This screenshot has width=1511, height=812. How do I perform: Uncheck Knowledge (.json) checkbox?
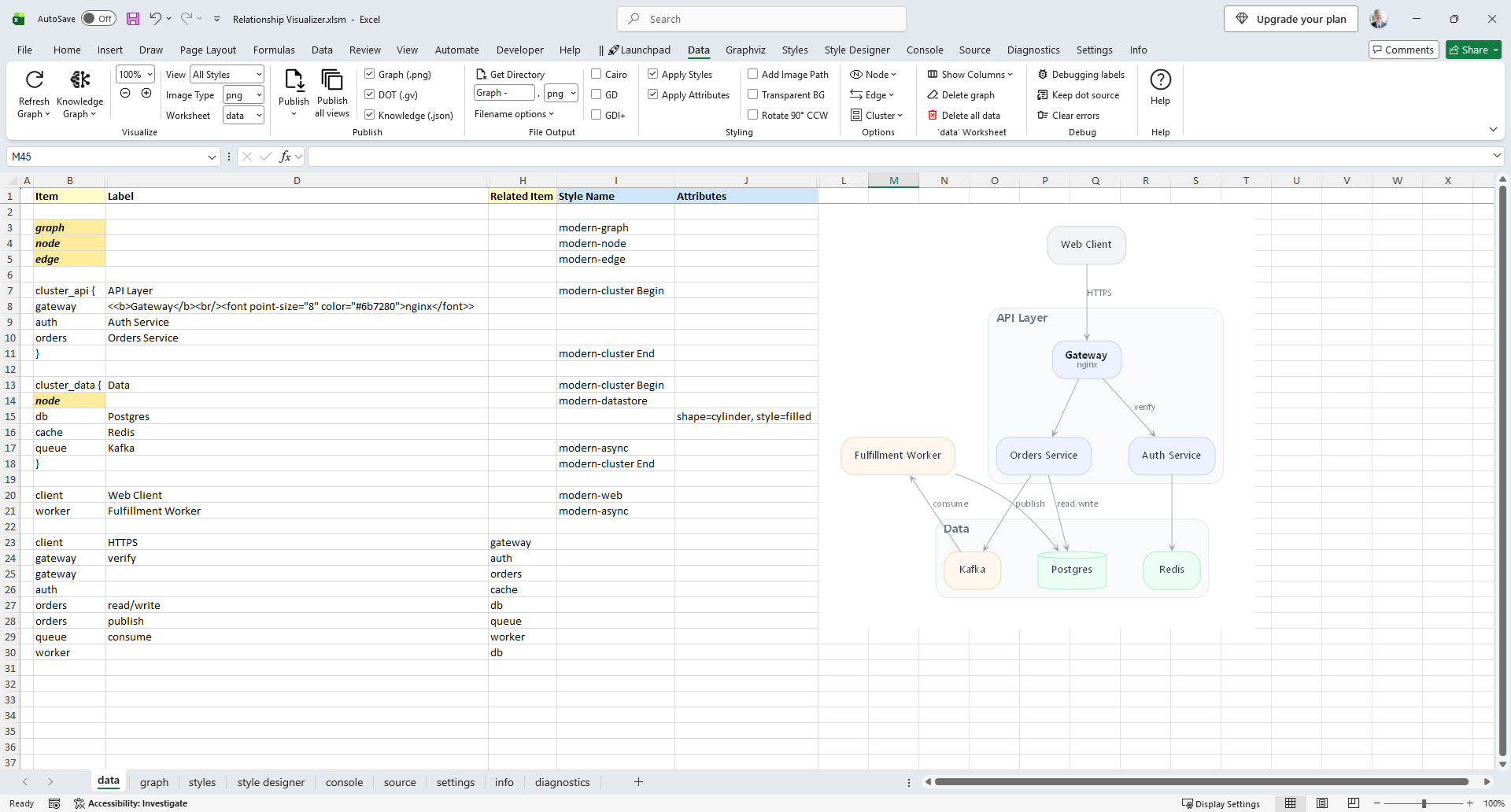(x=369, y=115)
